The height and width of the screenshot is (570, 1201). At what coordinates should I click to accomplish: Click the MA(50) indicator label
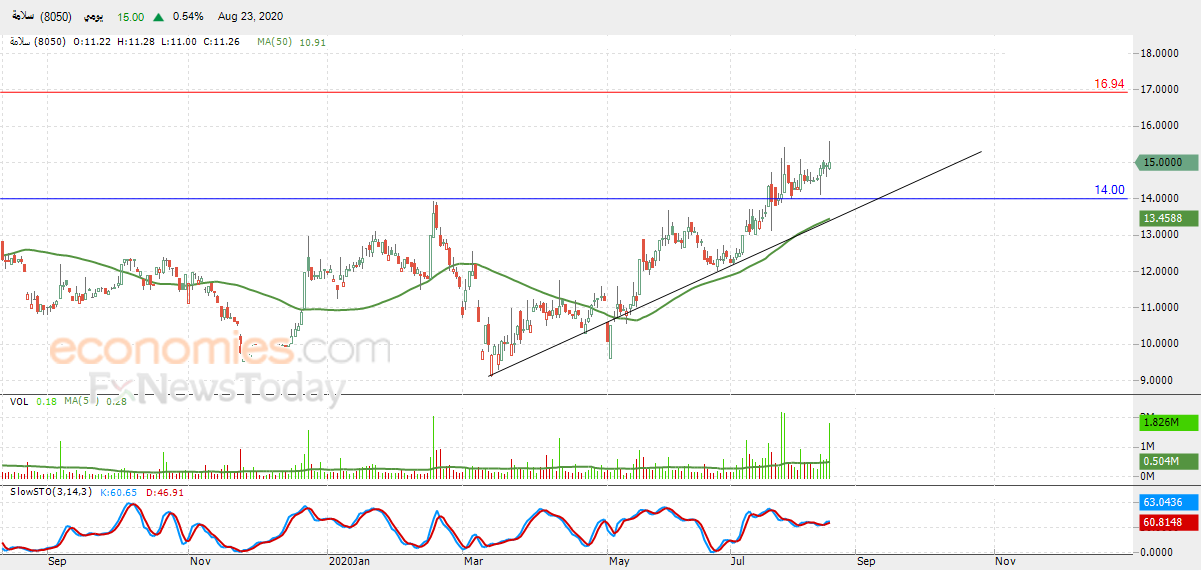[276, 42]
